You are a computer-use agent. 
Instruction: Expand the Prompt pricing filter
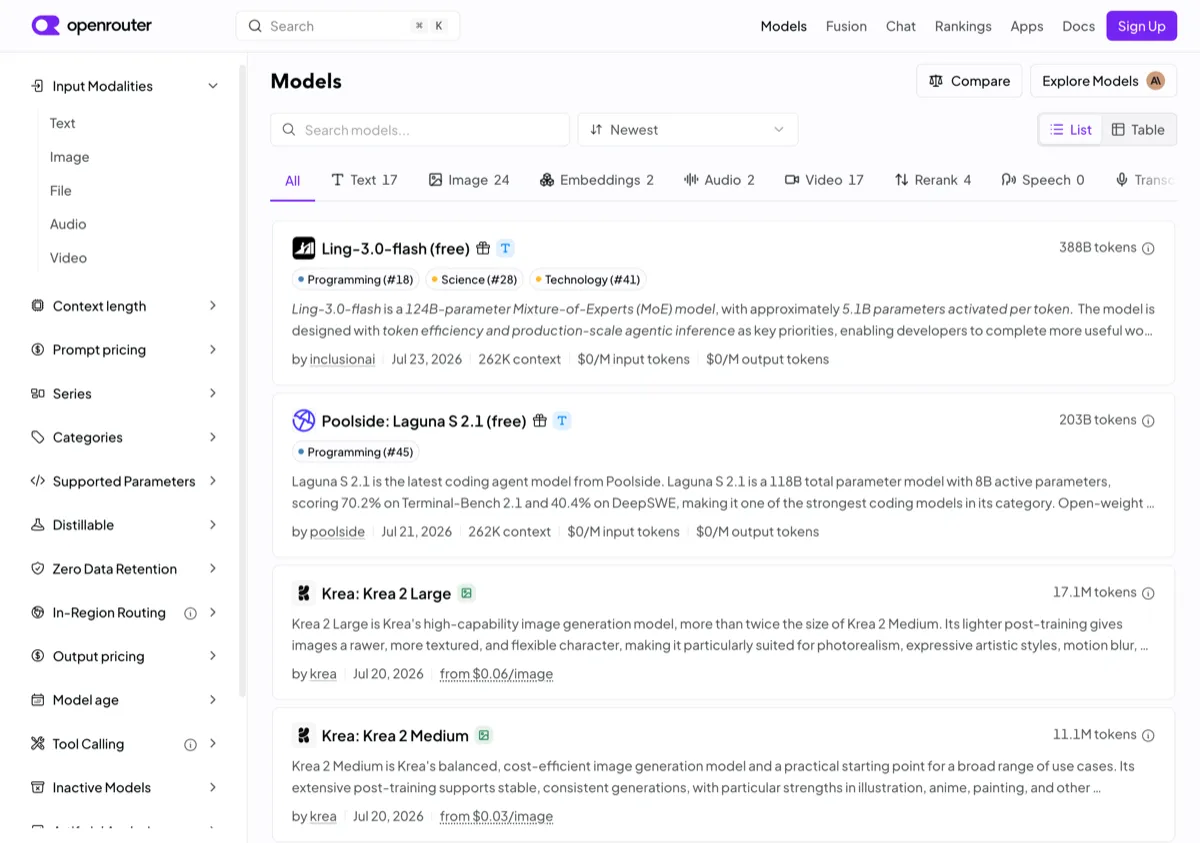[x=125, y=350]
